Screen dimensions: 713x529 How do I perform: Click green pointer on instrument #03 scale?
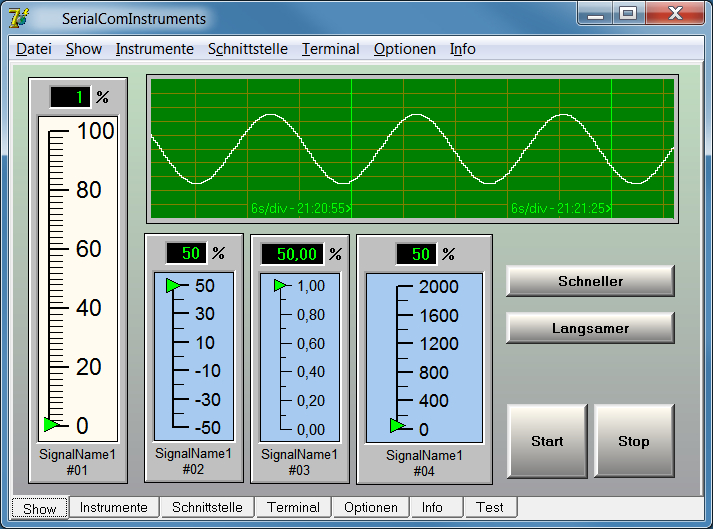[280, 286]
